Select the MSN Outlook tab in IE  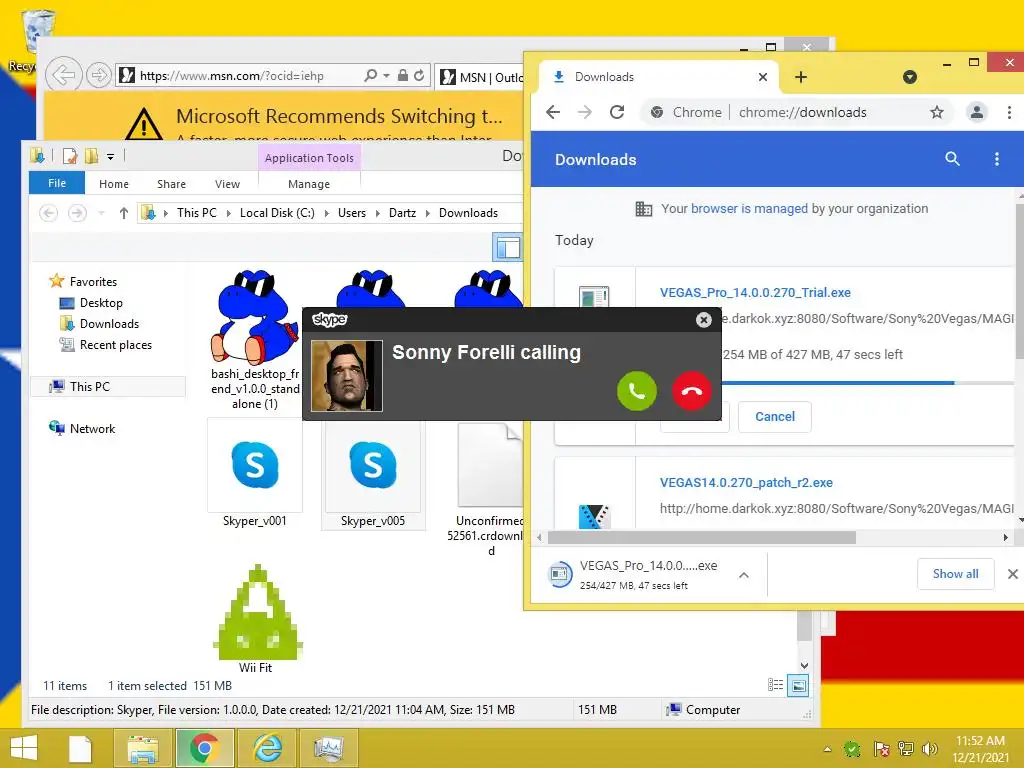pyautogui.click(x=480, y=77)
